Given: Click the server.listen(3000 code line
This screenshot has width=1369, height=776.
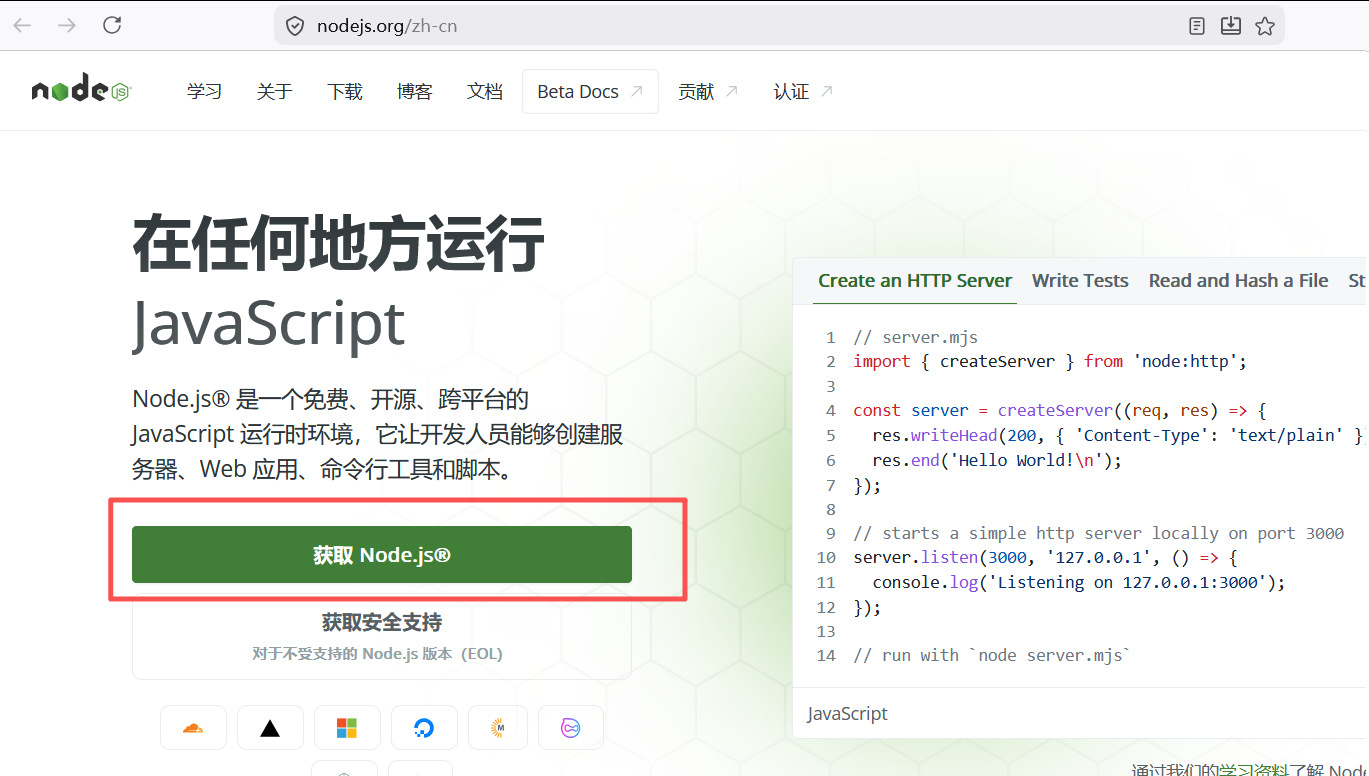Looking at the screenshot, I should (1045, 558).
